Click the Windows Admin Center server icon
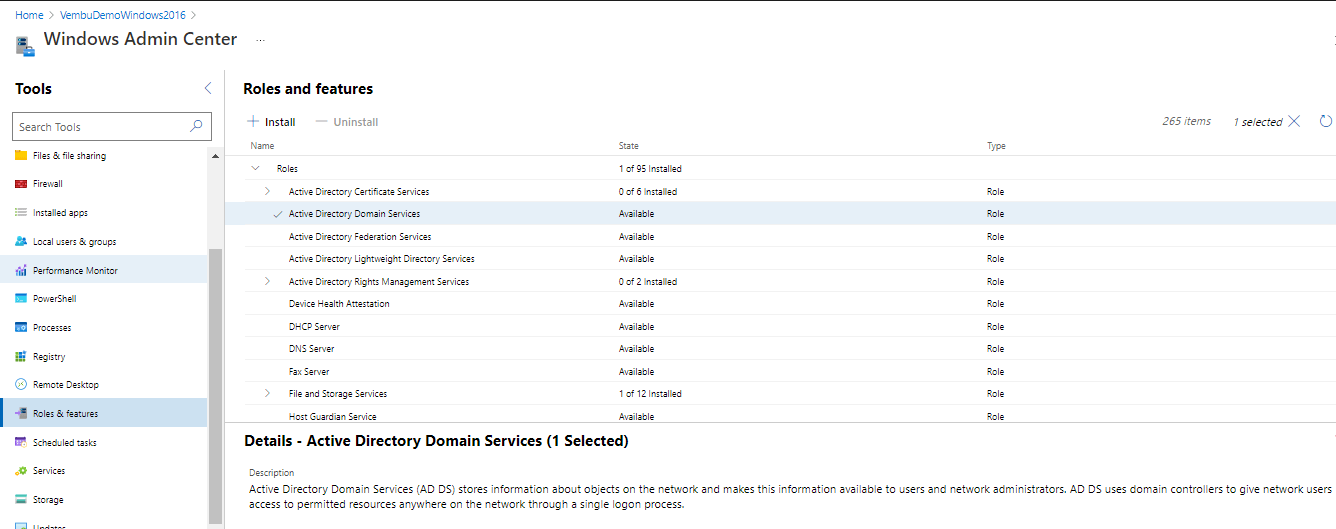 pos(25,44)
